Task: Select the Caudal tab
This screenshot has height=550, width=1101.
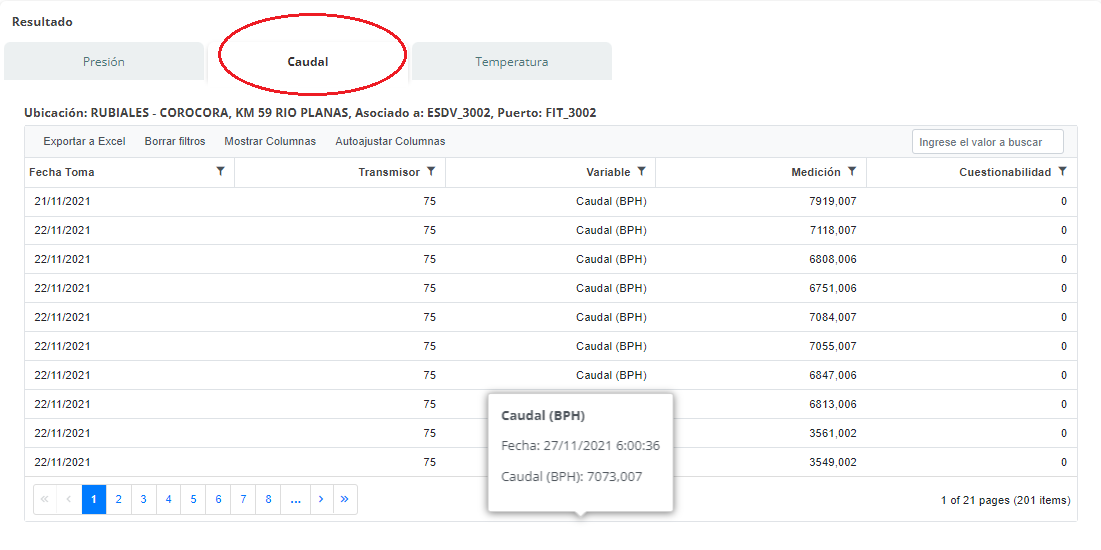Action: click(x=308, y=62)
